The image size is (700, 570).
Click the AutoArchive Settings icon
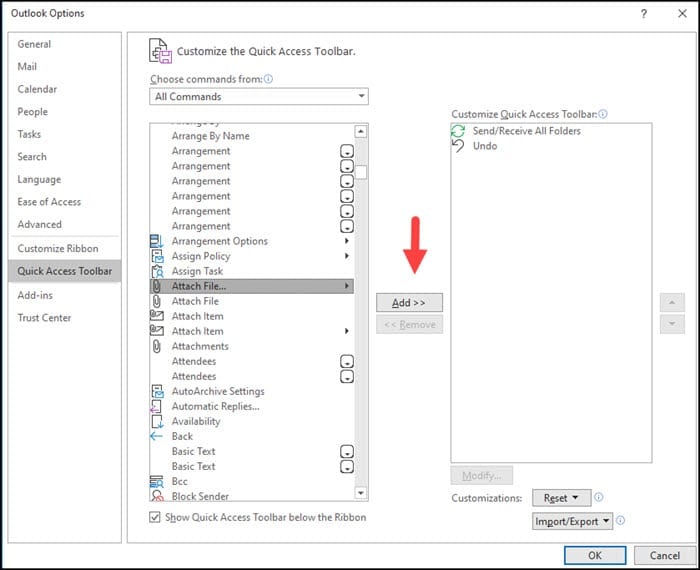pos(157,391)
